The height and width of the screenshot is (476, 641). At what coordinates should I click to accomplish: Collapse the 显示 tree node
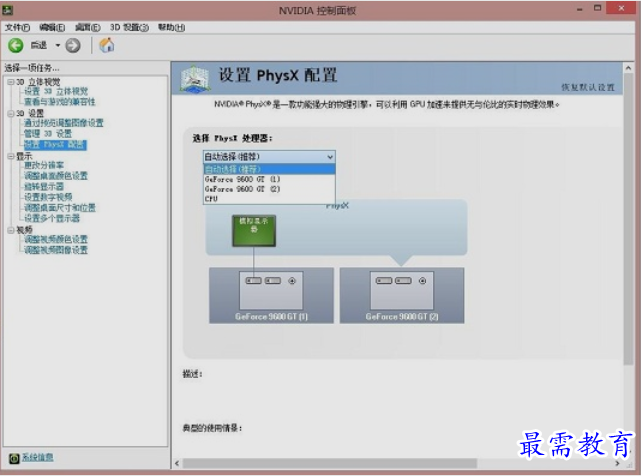pos(11,156)
